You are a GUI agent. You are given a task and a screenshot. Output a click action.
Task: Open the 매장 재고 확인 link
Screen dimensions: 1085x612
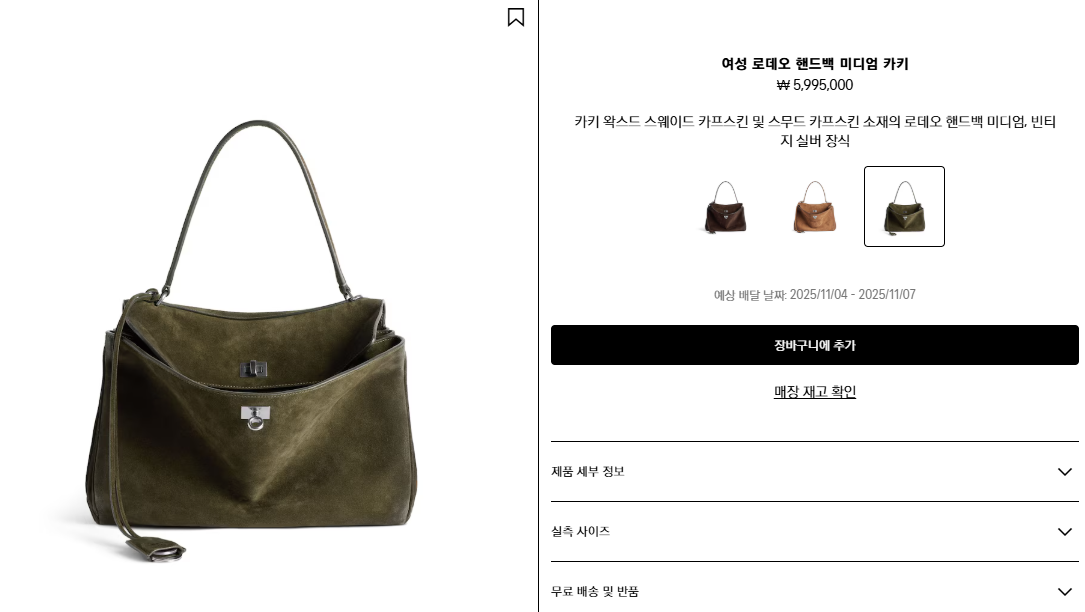click(814, 392)
